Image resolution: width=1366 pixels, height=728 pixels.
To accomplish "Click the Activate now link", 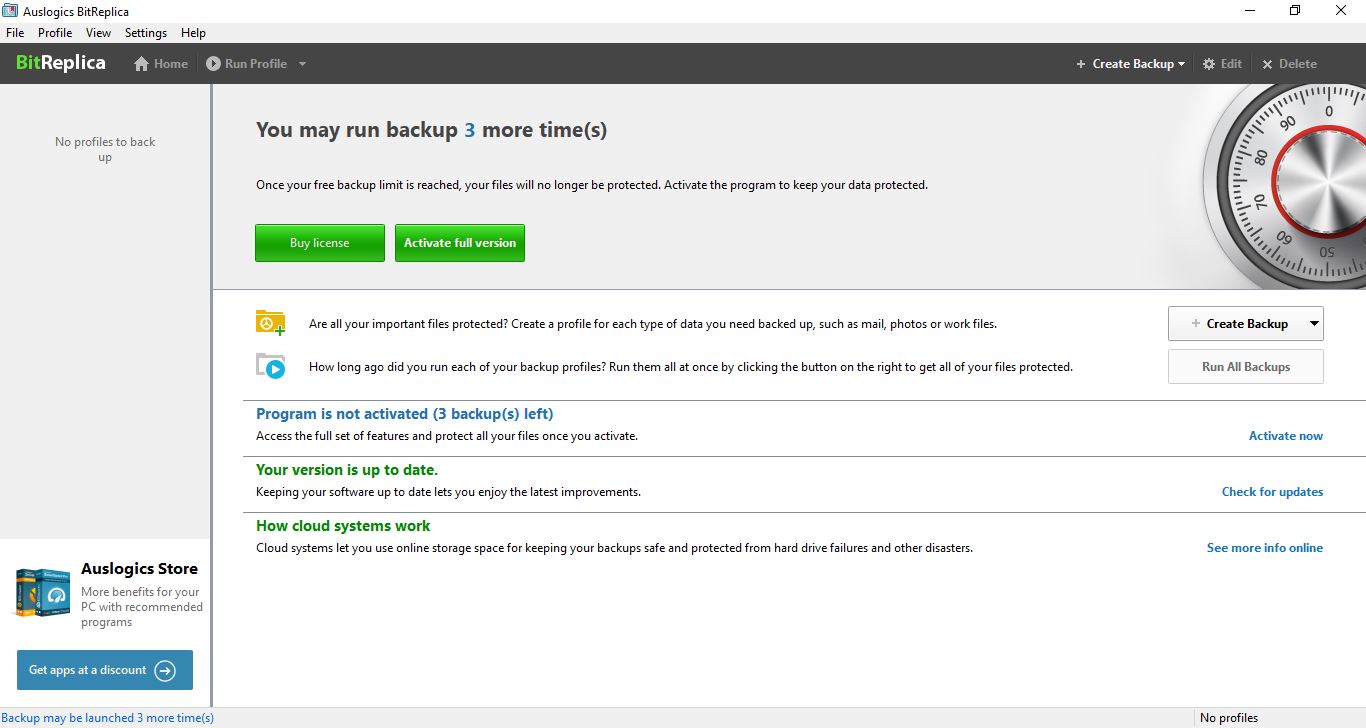I will click(x=1286, y=436).
